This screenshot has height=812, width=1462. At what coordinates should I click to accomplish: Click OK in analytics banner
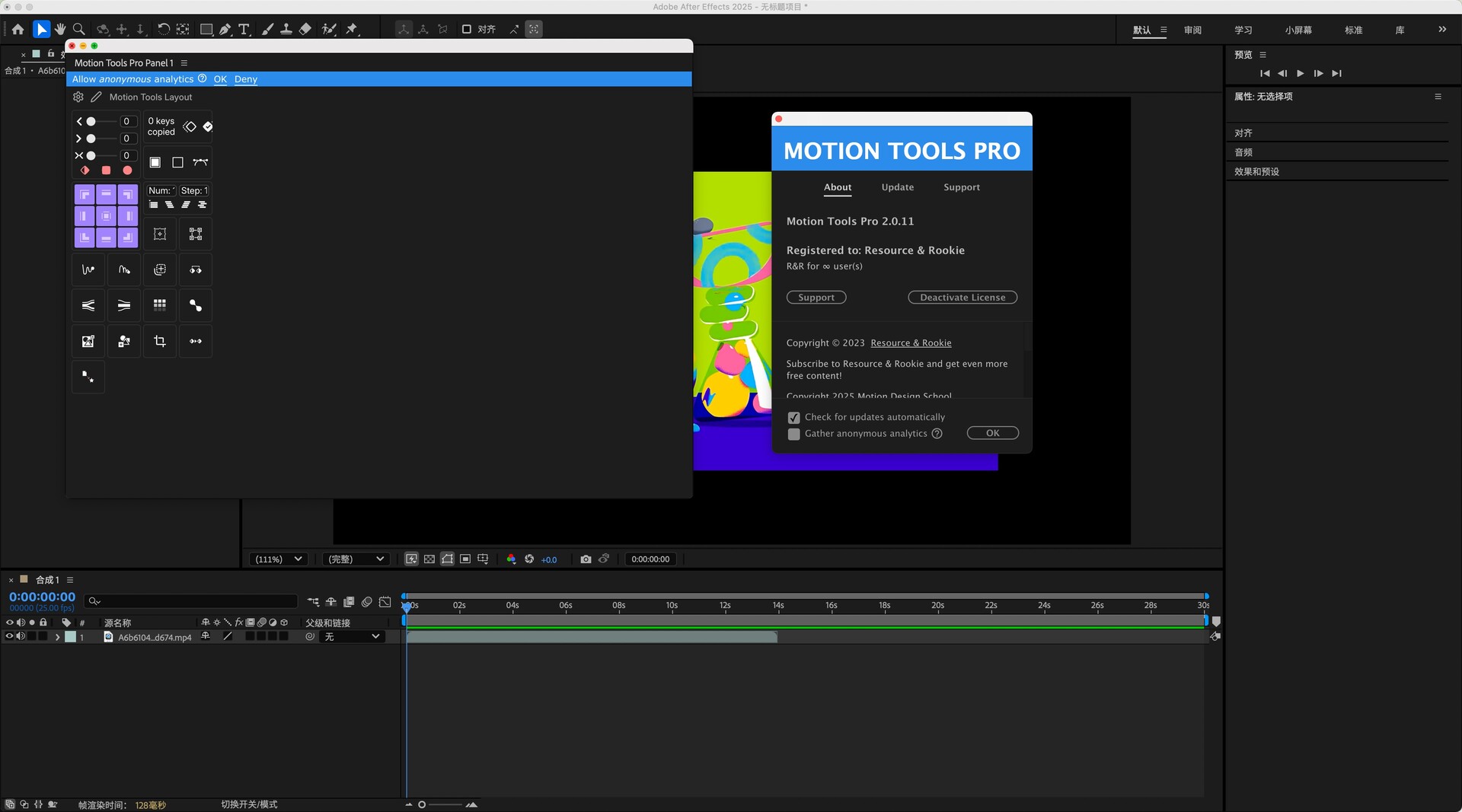pos(220,79)
